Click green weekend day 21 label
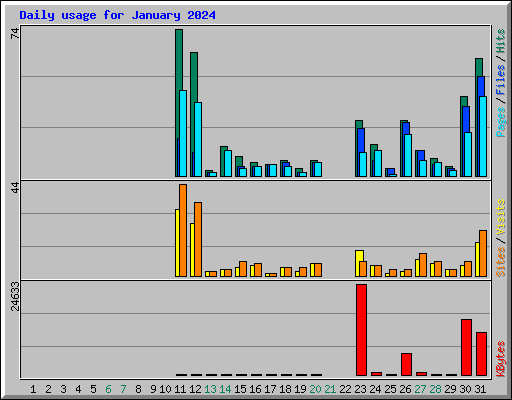512x400 pixels. (330, 389)
